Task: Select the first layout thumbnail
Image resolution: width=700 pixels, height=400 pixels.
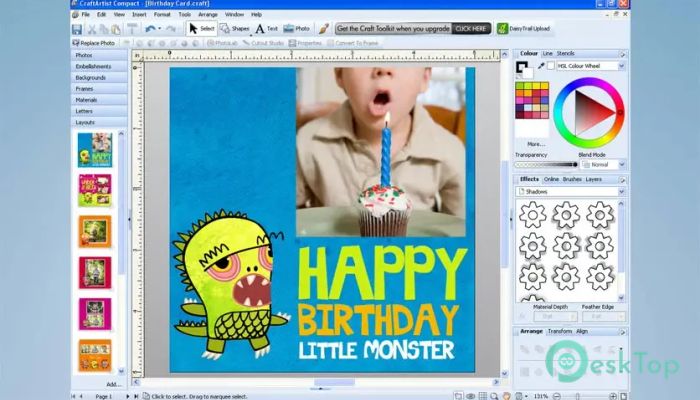Action: [x=95, y=150]
